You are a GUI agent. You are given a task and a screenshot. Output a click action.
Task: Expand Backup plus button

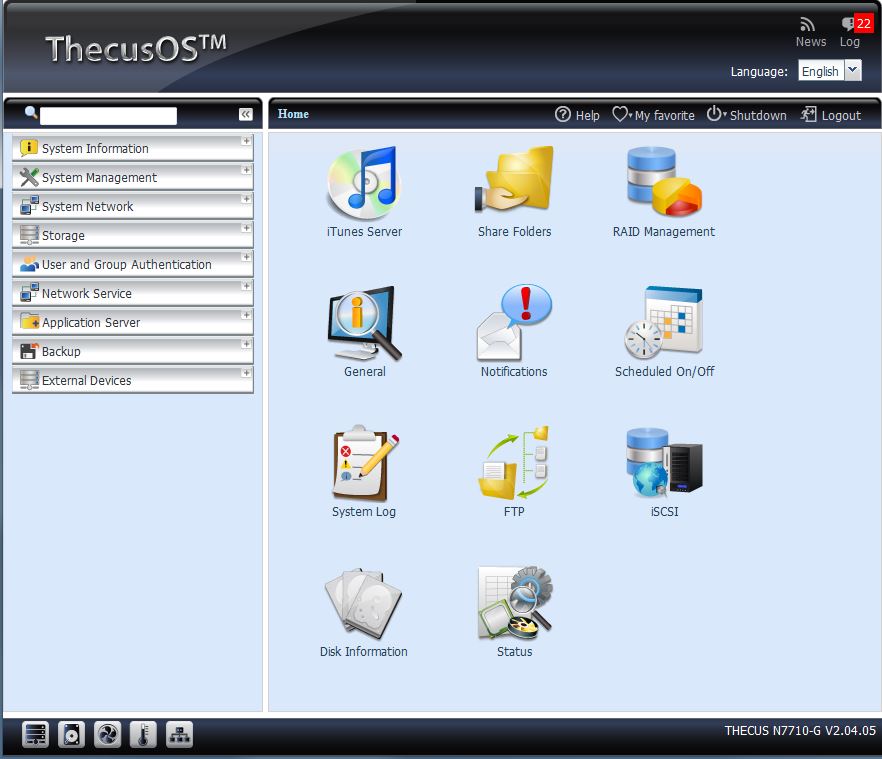point(246,344)
